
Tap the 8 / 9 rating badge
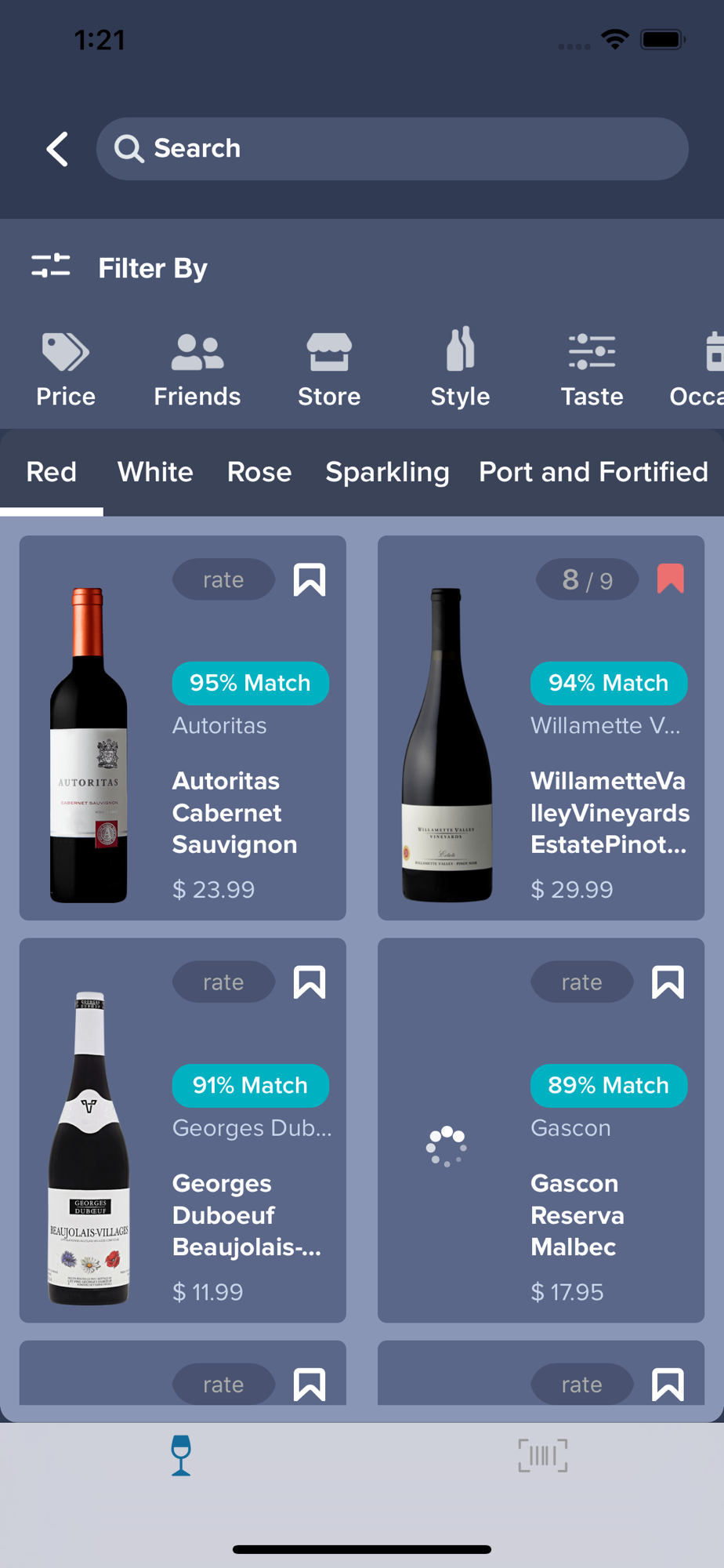[587, 580]
